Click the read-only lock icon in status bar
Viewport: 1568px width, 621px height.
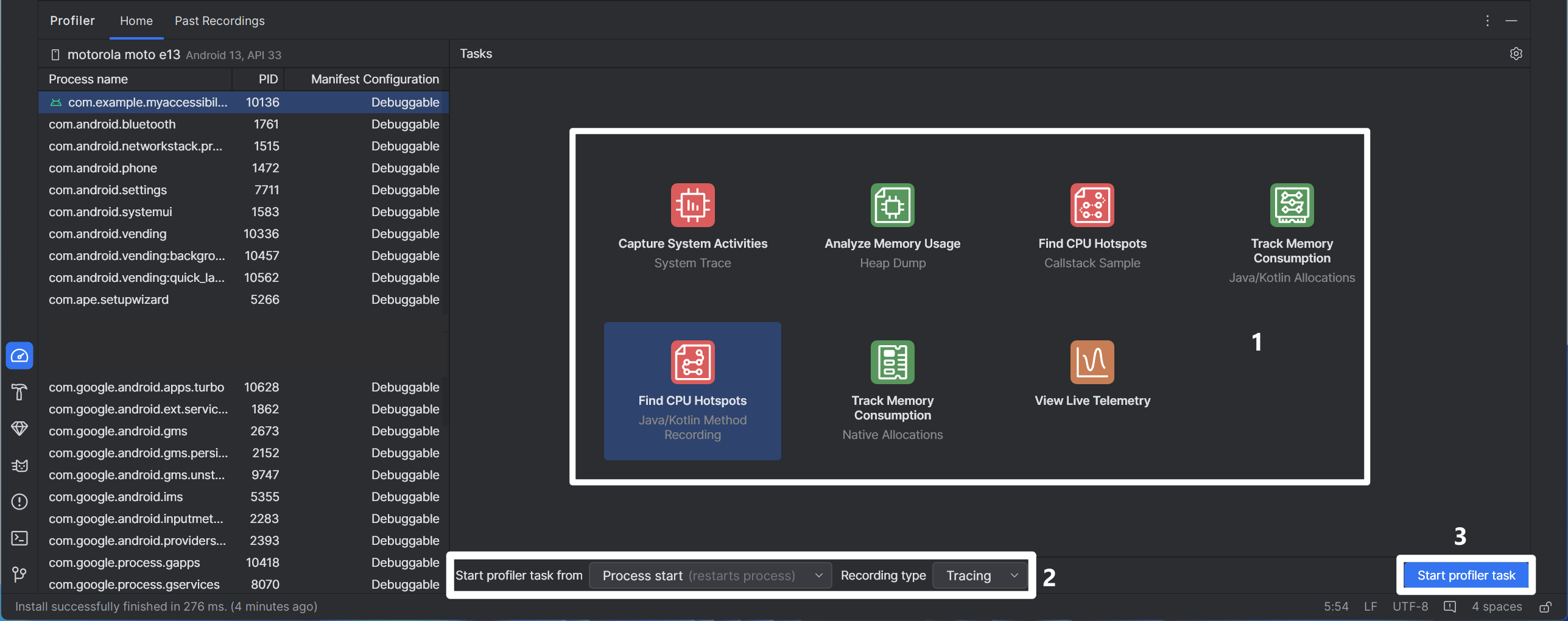1545,607
